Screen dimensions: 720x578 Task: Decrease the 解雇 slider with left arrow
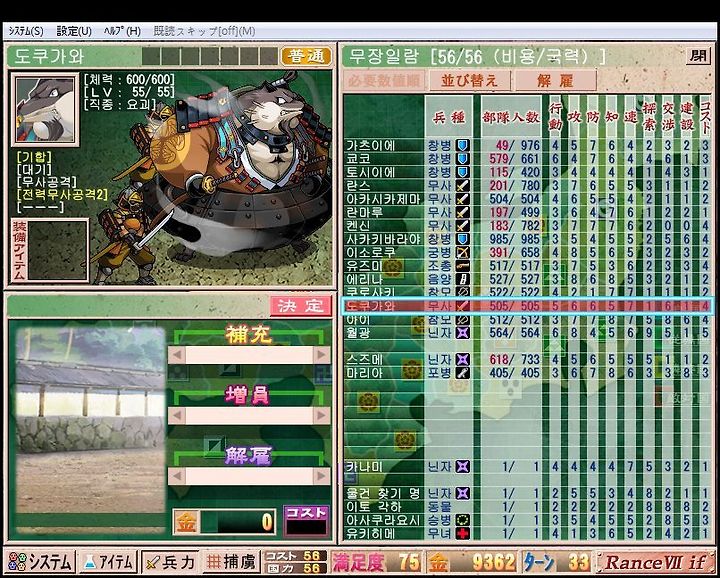177,476
